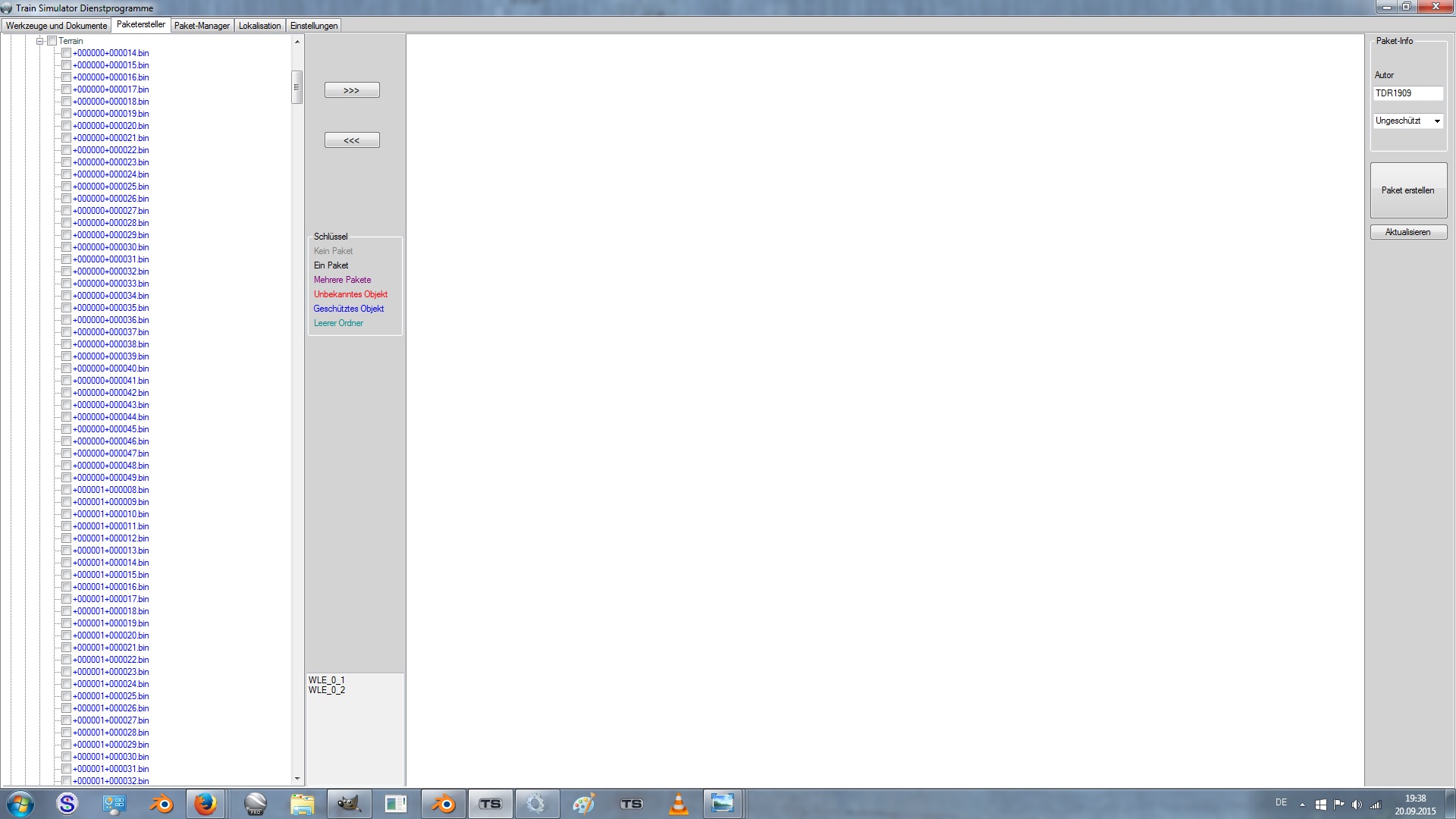
Task: Click the volume speaker tray icon
Action: [1357, 805]
